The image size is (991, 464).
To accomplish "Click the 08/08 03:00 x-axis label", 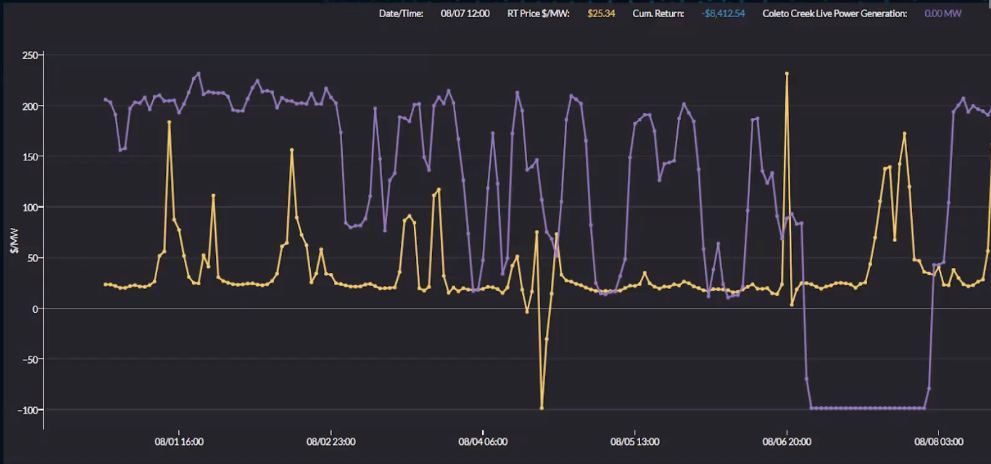I will click(x=939, y=442).
